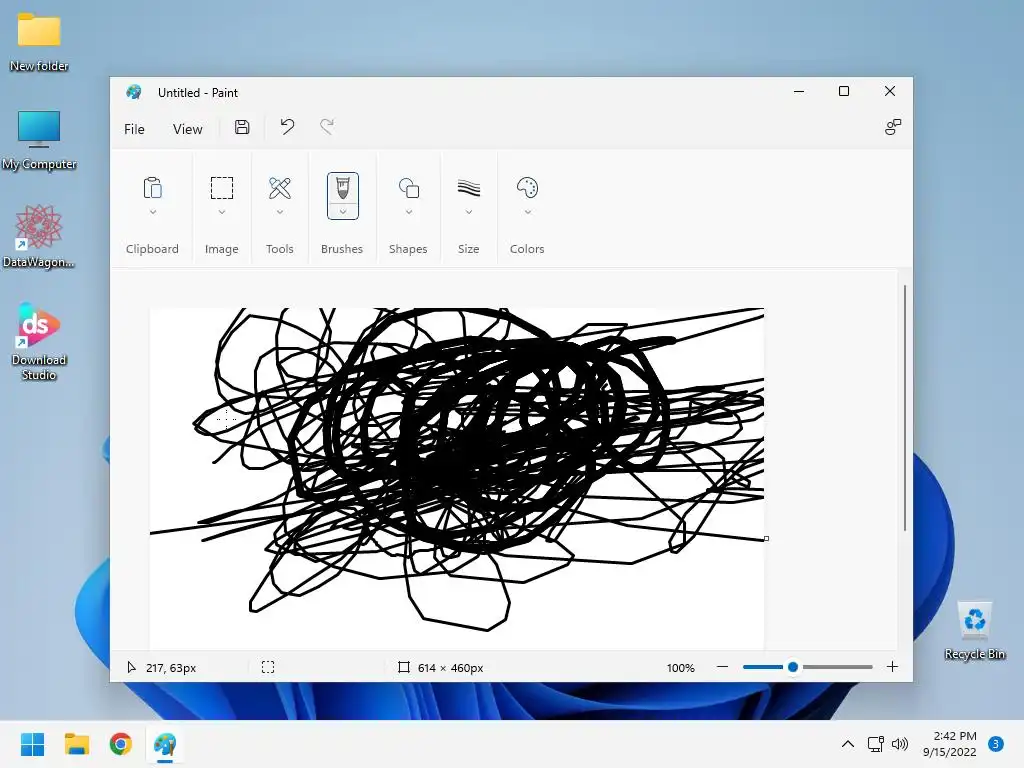The width and height of the screenshot is (1024, 768).
Task: Click the Paint app icon in title bar
Action: click(134, 92)
